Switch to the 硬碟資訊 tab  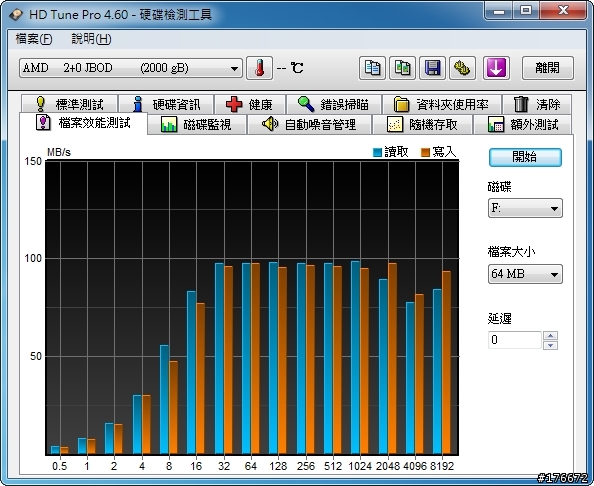pyautogui.click(x=166, y=104)
